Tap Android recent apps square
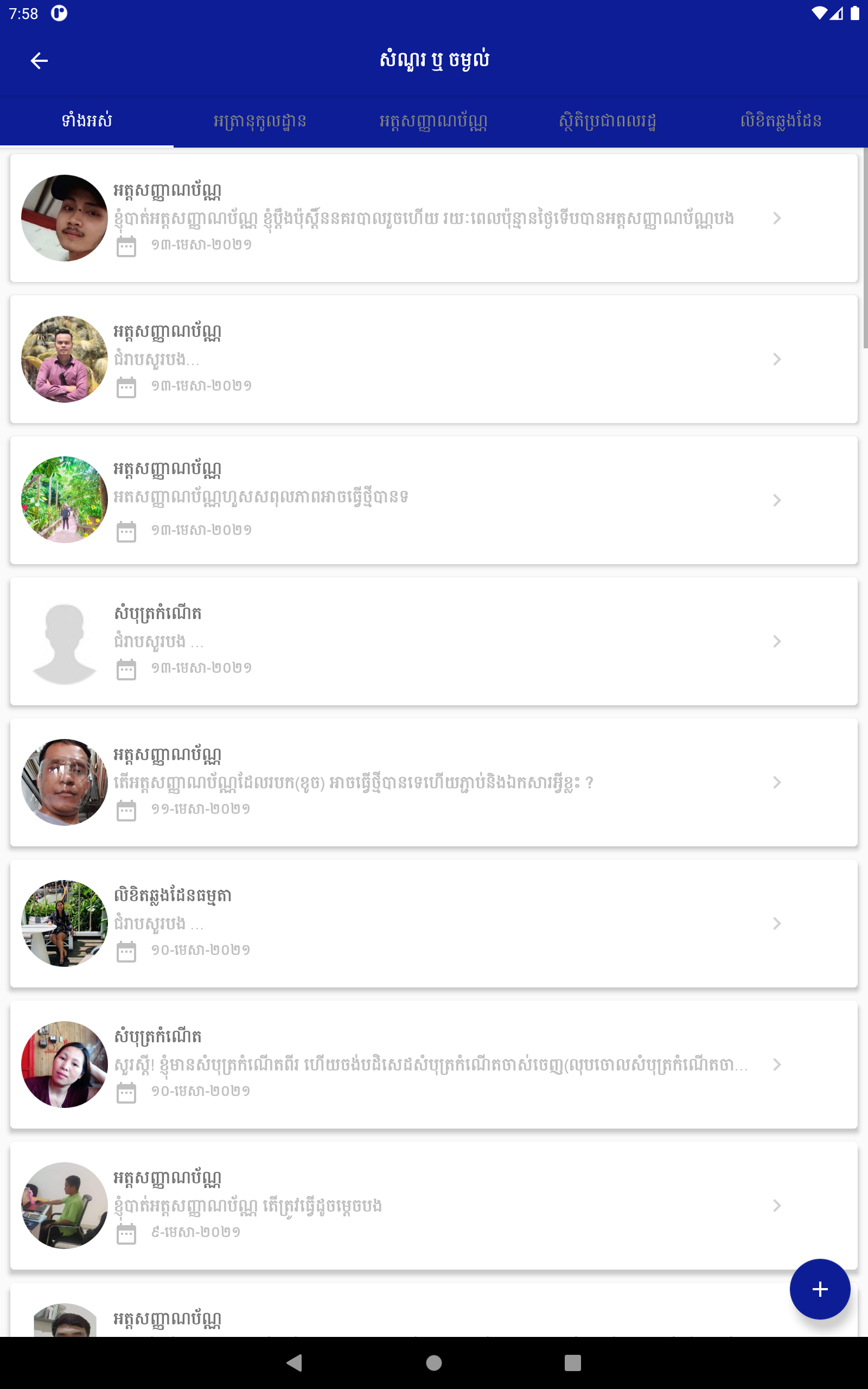 click(x=572, y=1362)
